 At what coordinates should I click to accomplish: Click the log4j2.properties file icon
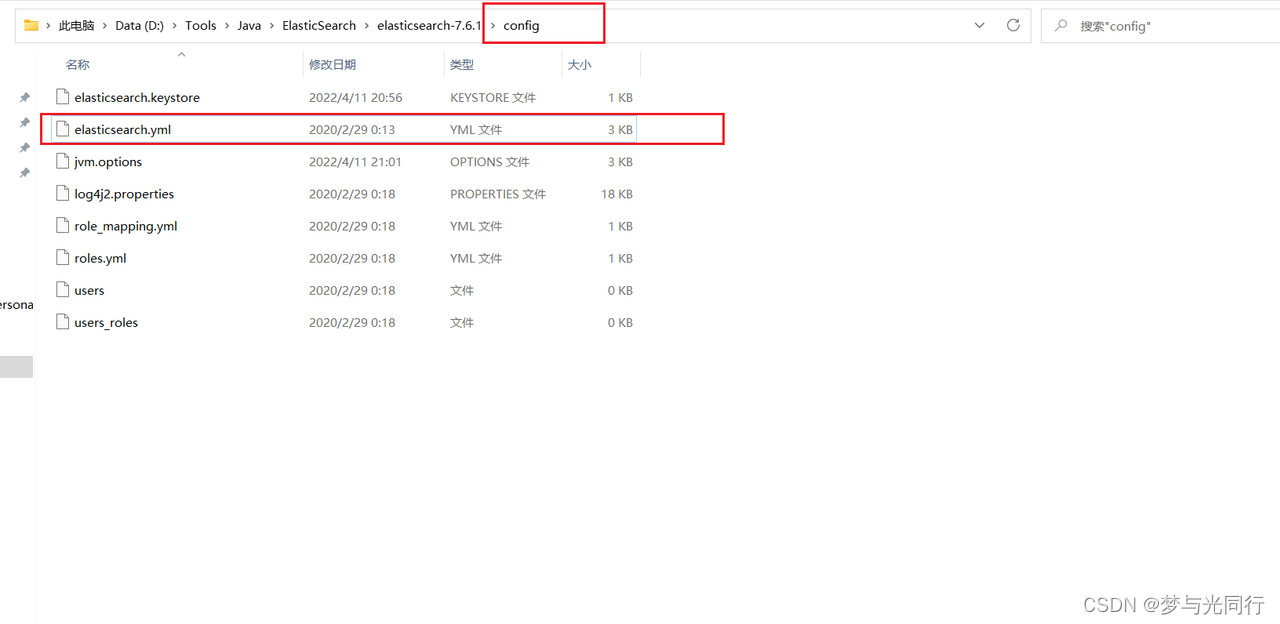[x=63, y=193]
